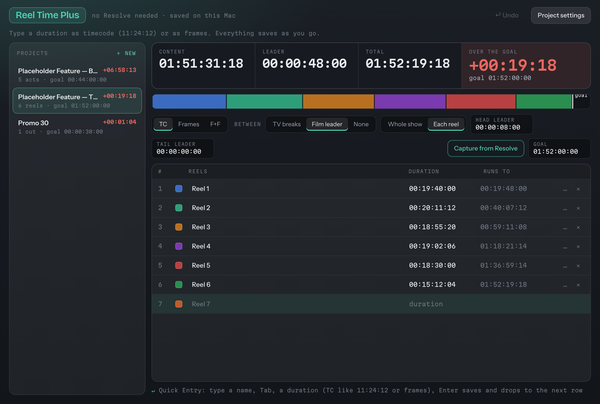600x404 pixels.
Task: Open the Promo 30 project
Action: [x=77, y=127]
